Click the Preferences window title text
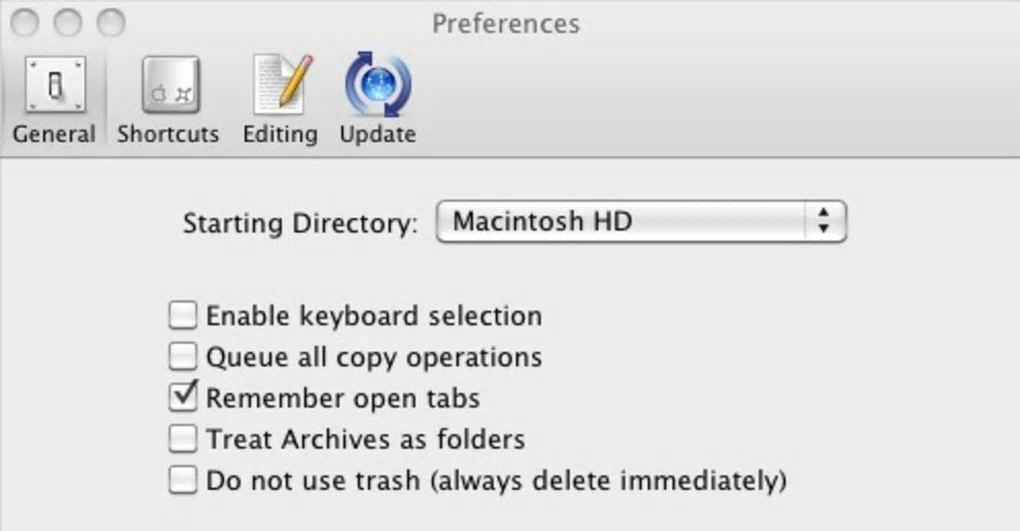The image size is (1020, 531). (505, 23)
